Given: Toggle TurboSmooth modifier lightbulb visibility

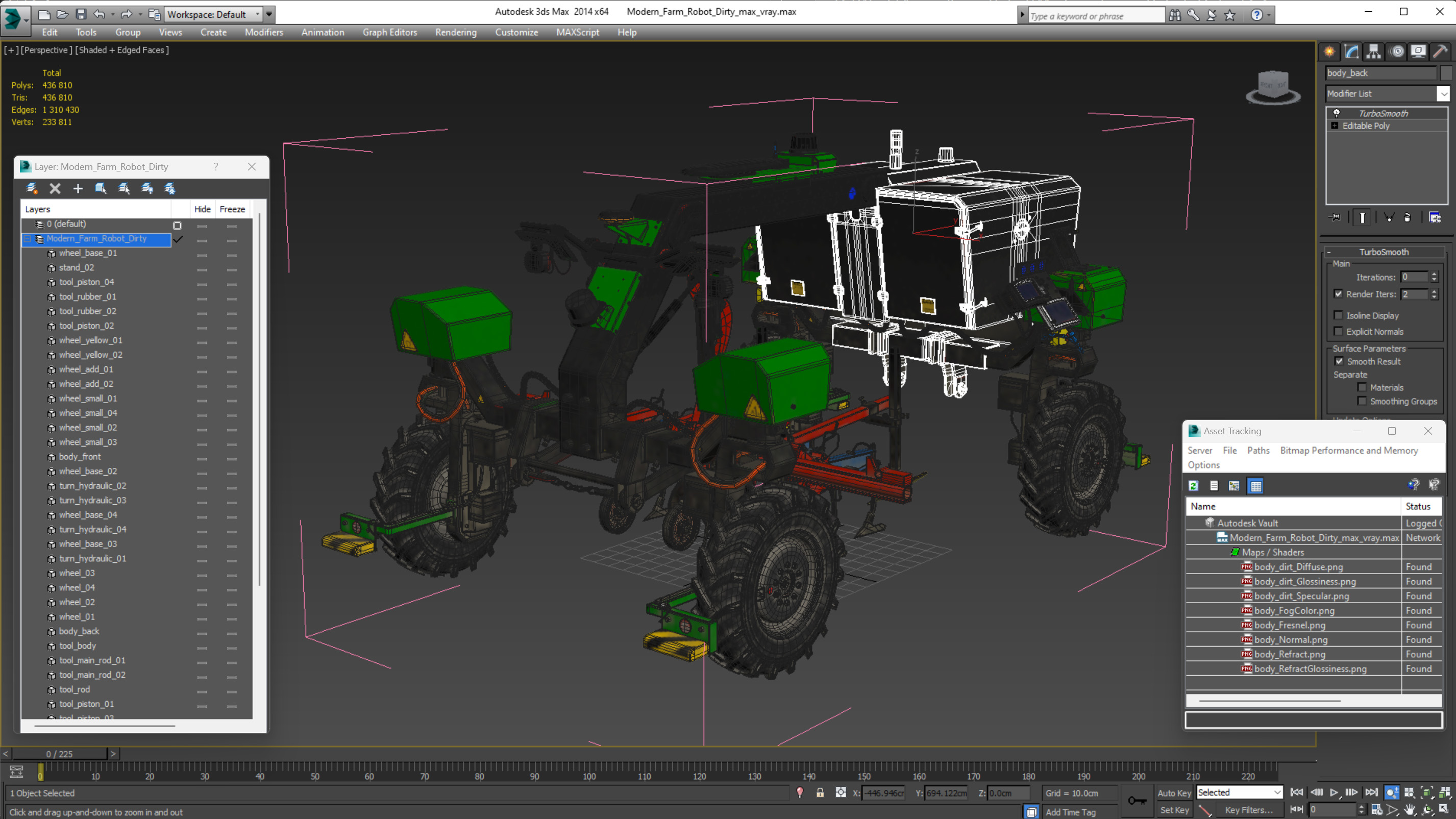Looking at the screenshot, I should [x=1336, y=113].
